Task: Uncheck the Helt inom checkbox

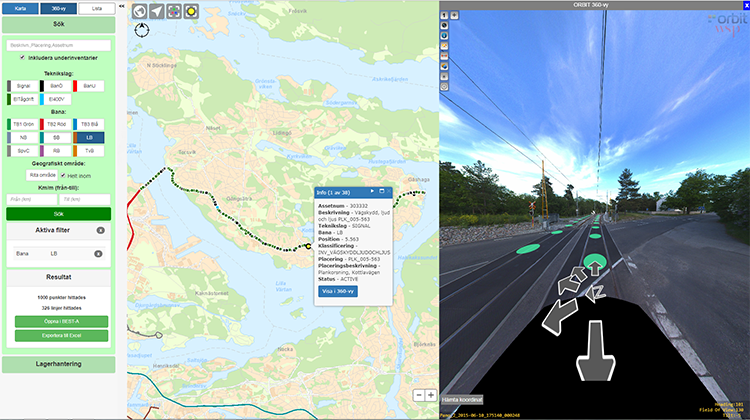Action: coord(61,175)
